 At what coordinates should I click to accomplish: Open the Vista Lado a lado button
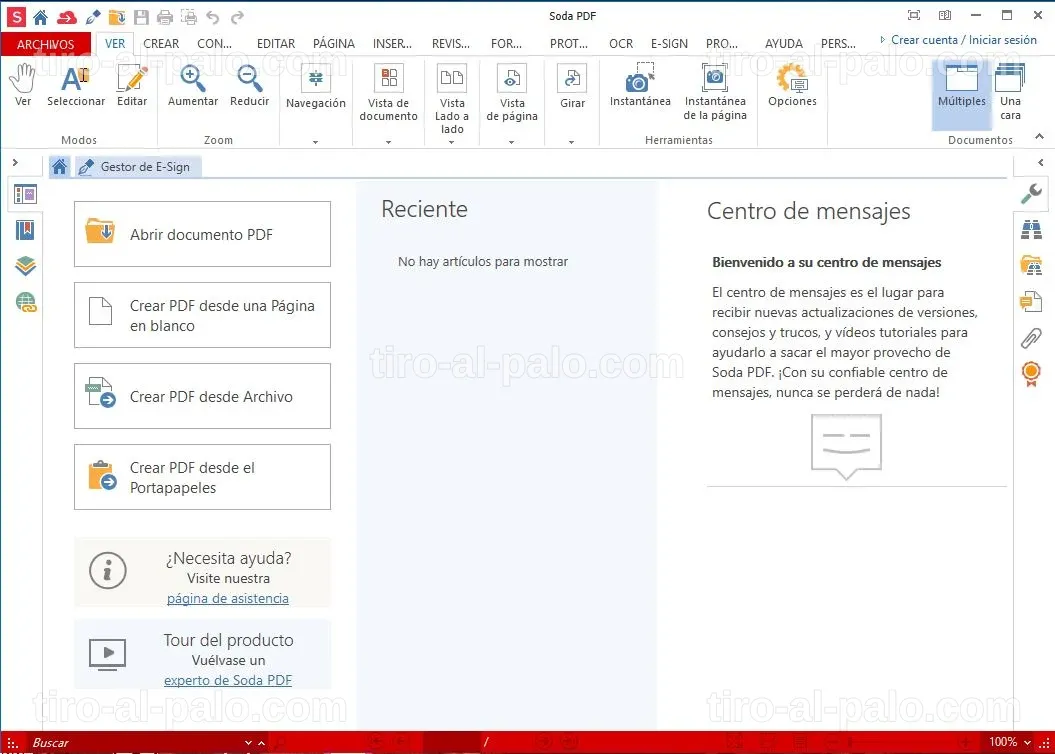click(x=452, y=99)
